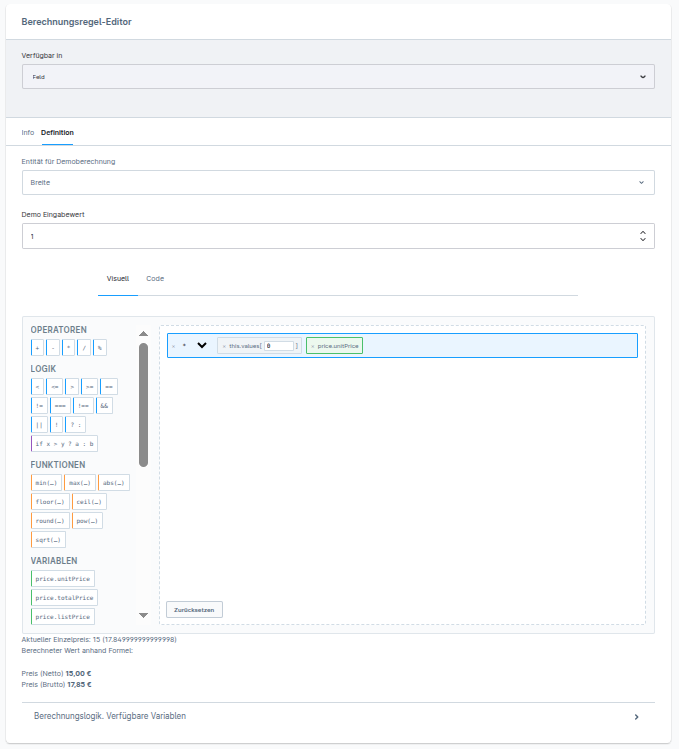Click the 'Preis (Brutto) 17,85 €' value
679x749 pixels.
point(56,685)
